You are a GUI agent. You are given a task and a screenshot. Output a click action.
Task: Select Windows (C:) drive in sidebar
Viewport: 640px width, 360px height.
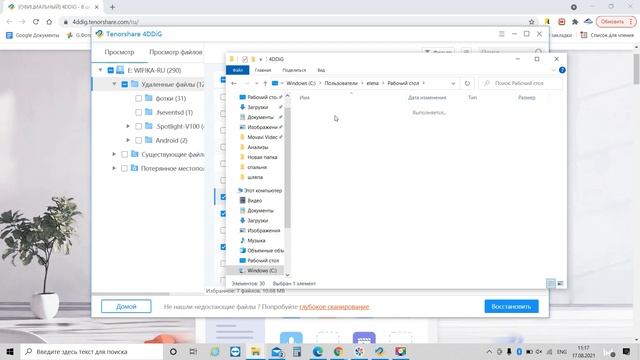point(262,271)
